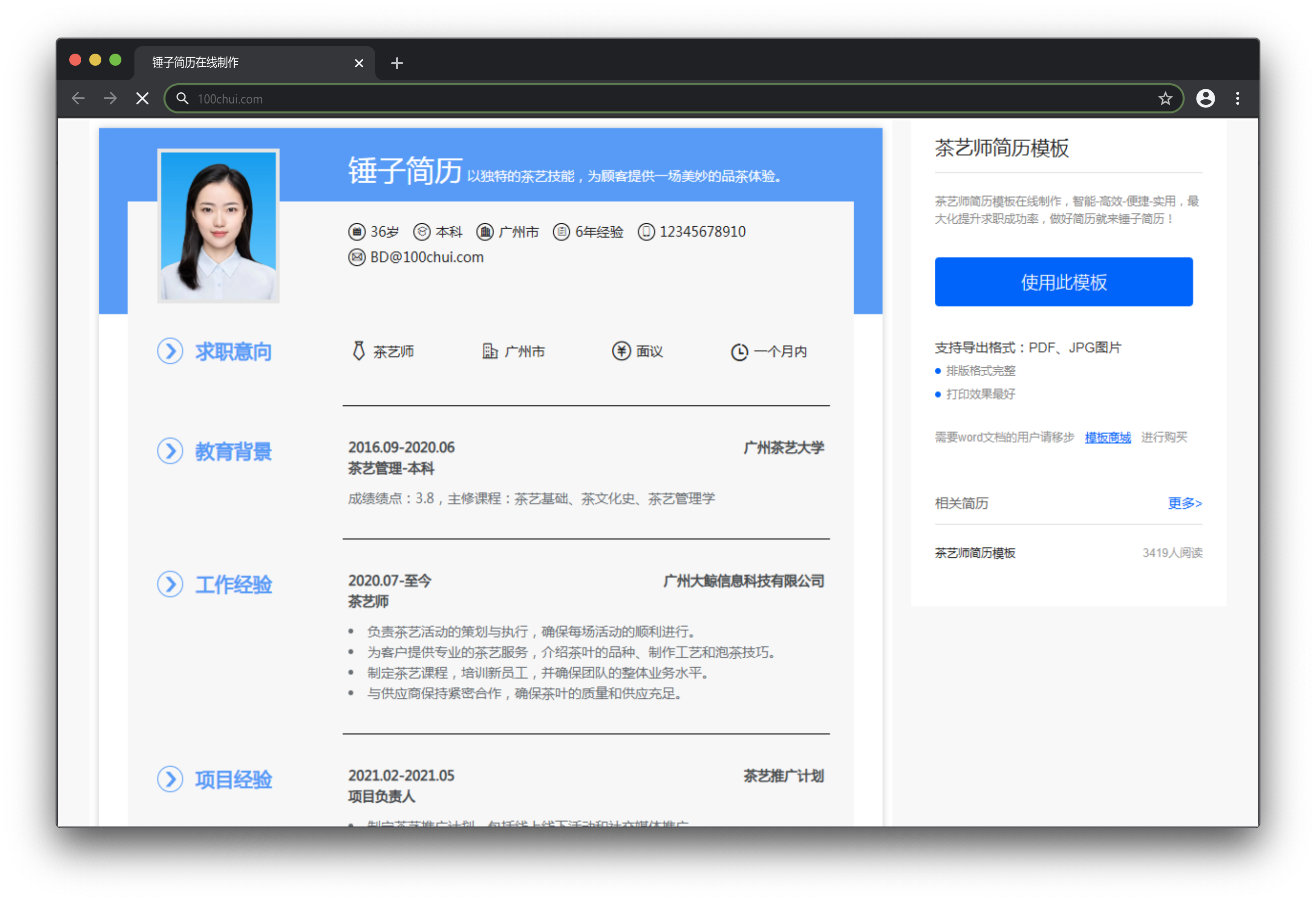This screenshot has width=1316, height=902.
Task: Click the clock icon beside 一个月内
Action: pos(739,352)
